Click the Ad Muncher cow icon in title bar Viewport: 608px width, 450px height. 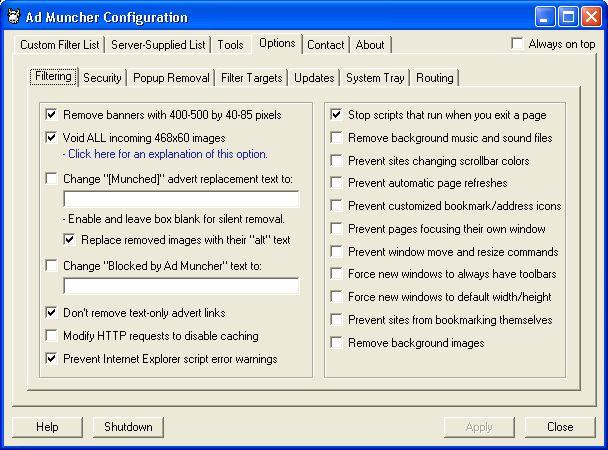(x=14, y=17)
